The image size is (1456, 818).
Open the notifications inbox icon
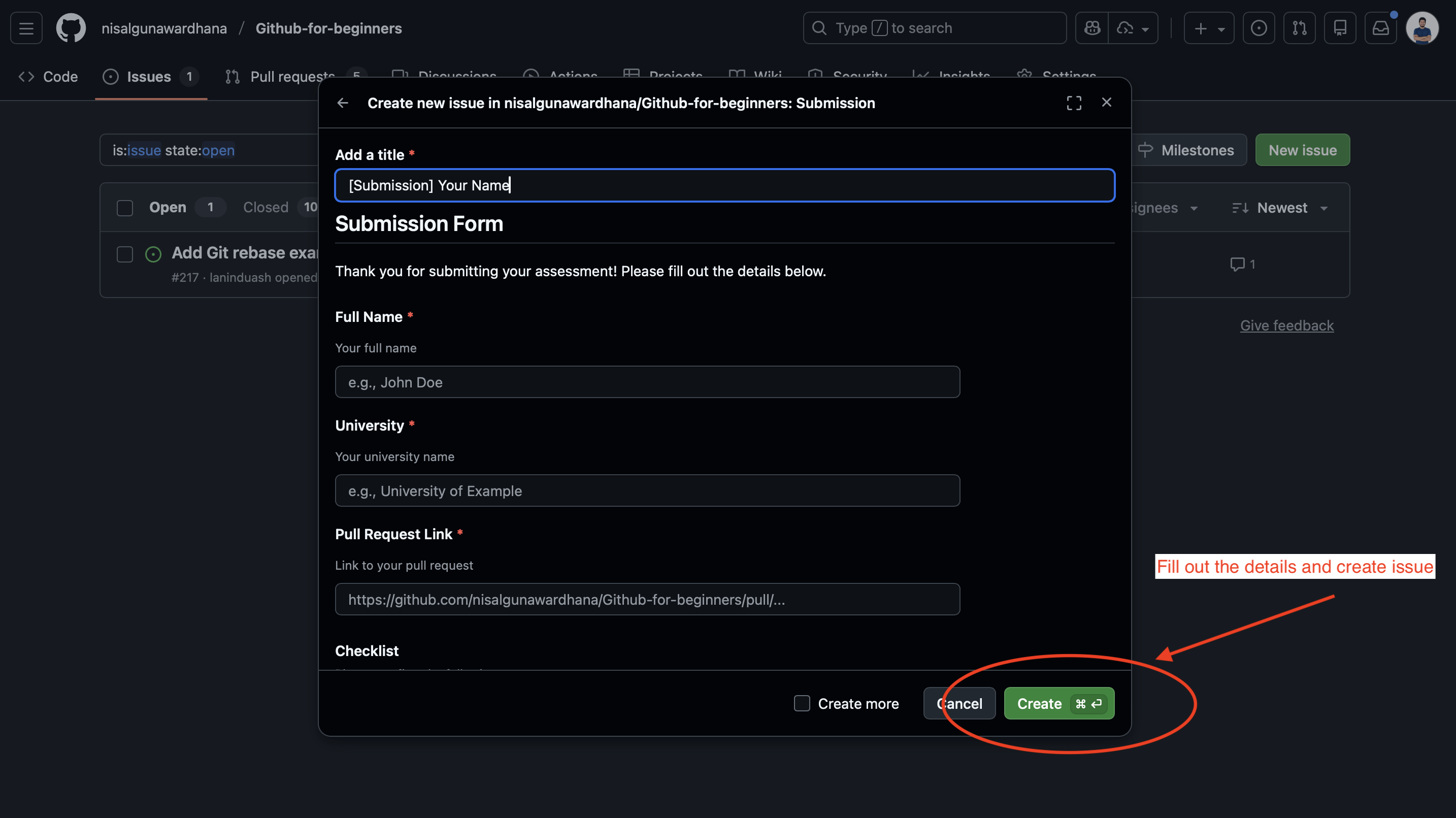pyautogui.click(x=1381, y=28)
